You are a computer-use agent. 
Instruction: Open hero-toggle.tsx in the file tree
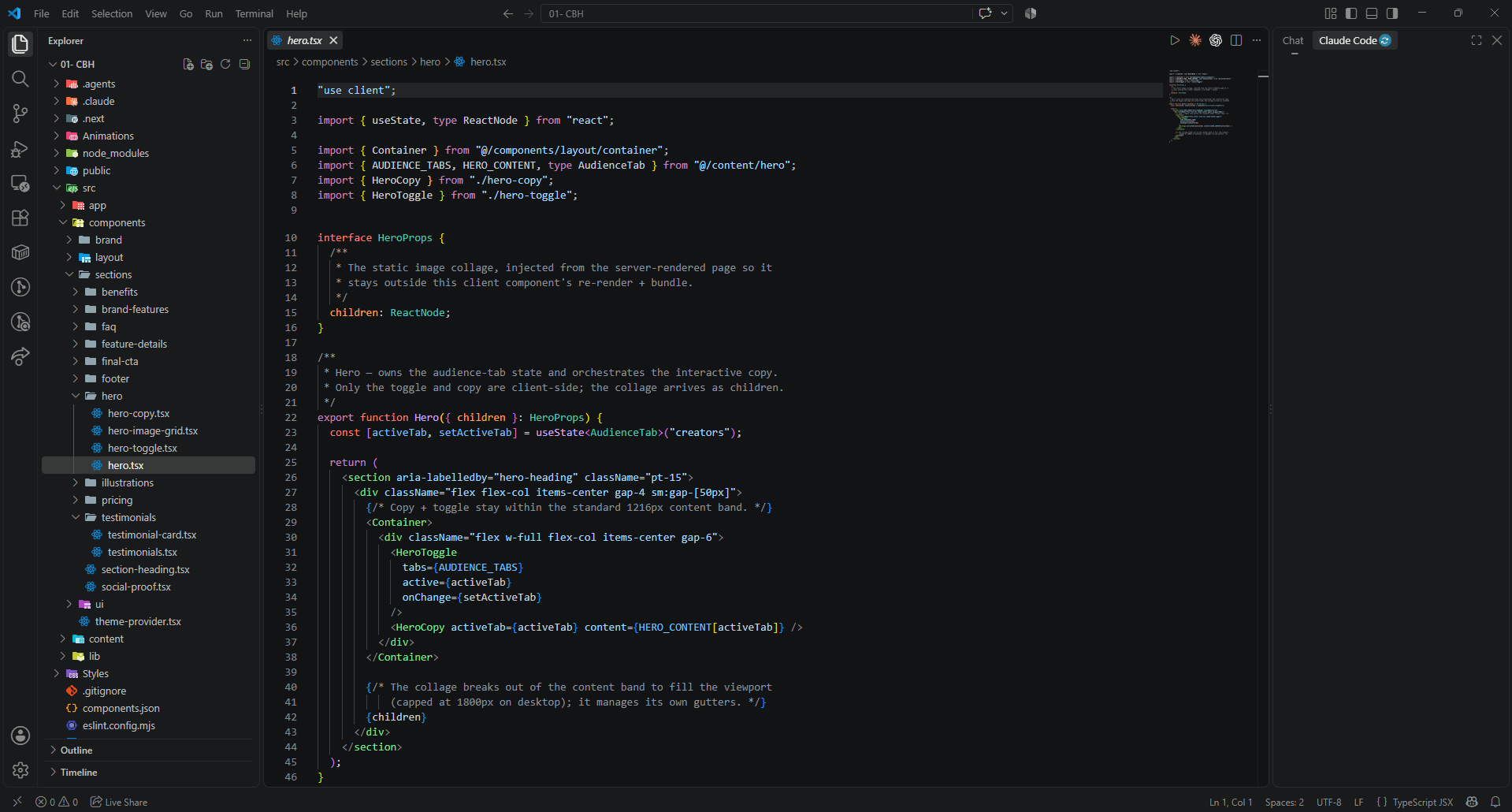pyautogui.click(x=142, y=448)
